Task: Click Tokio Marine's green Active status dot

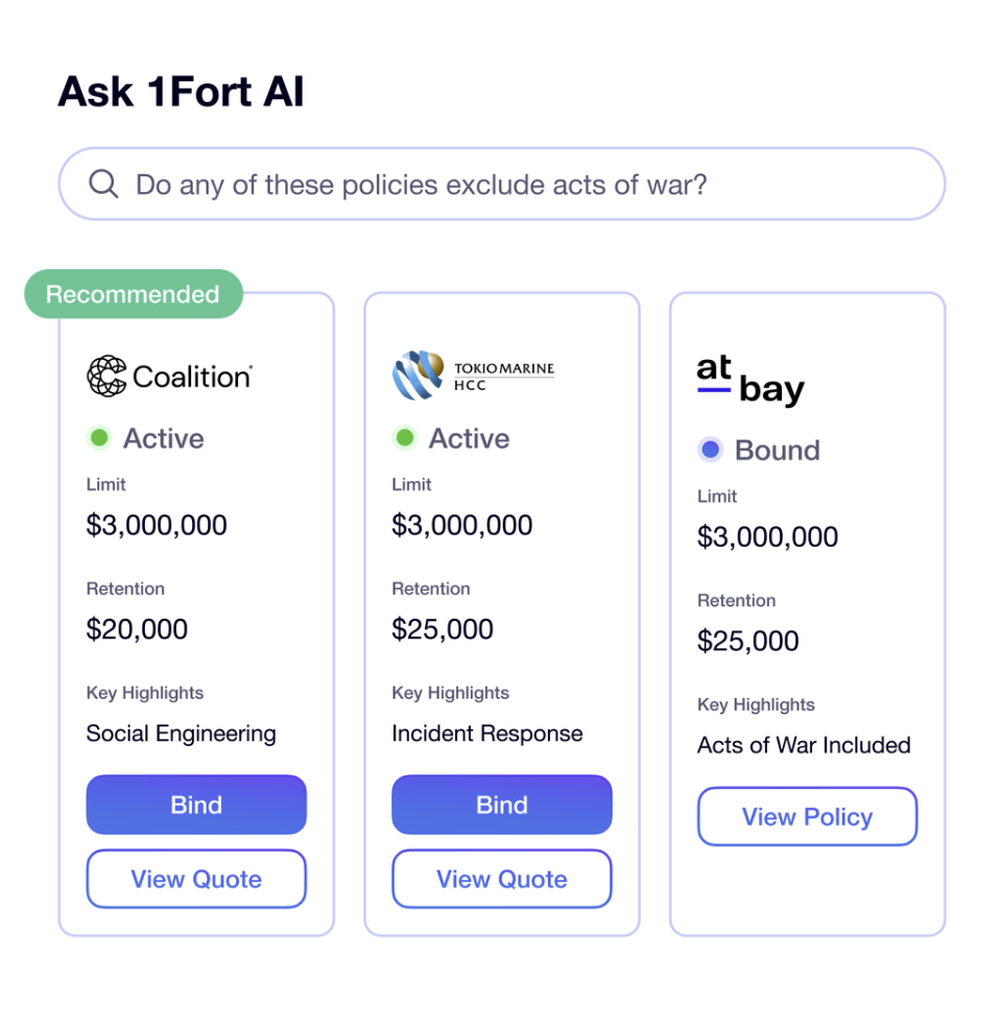Action: [405, 437]
